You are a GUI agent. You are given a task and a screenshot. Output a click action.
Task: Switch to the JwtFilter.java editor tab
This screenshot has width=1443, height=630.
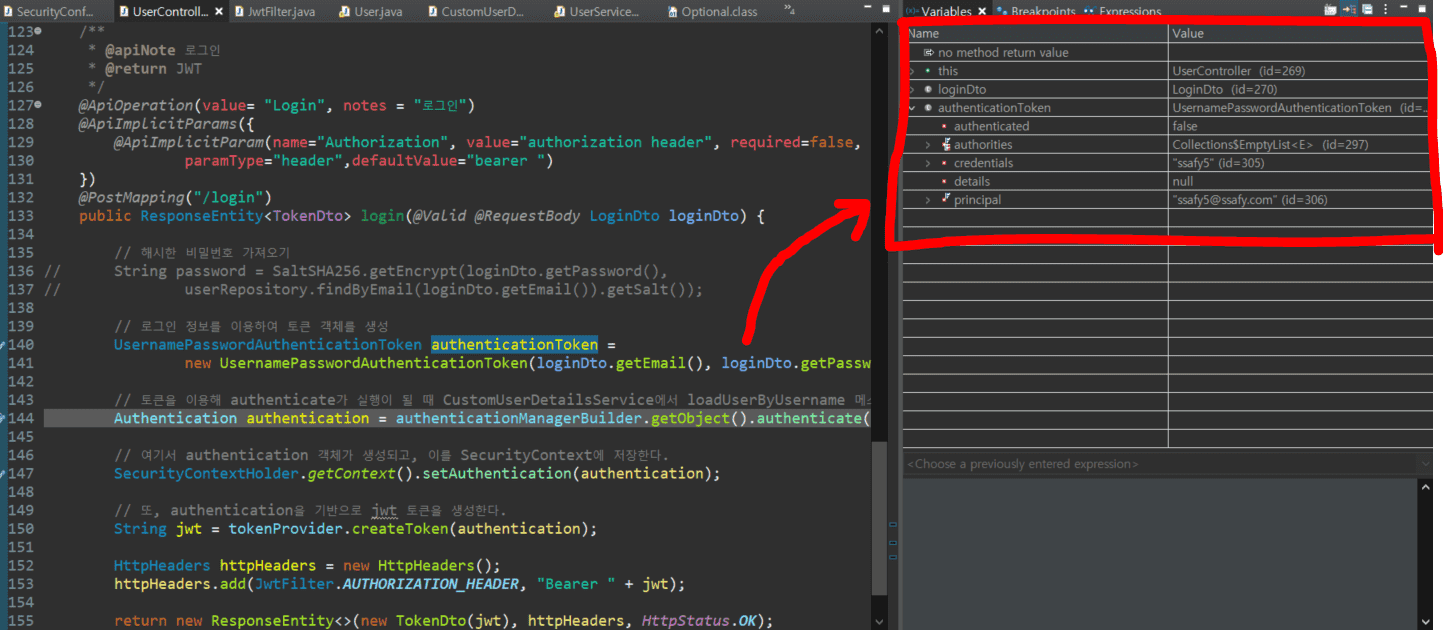point(283,12)
